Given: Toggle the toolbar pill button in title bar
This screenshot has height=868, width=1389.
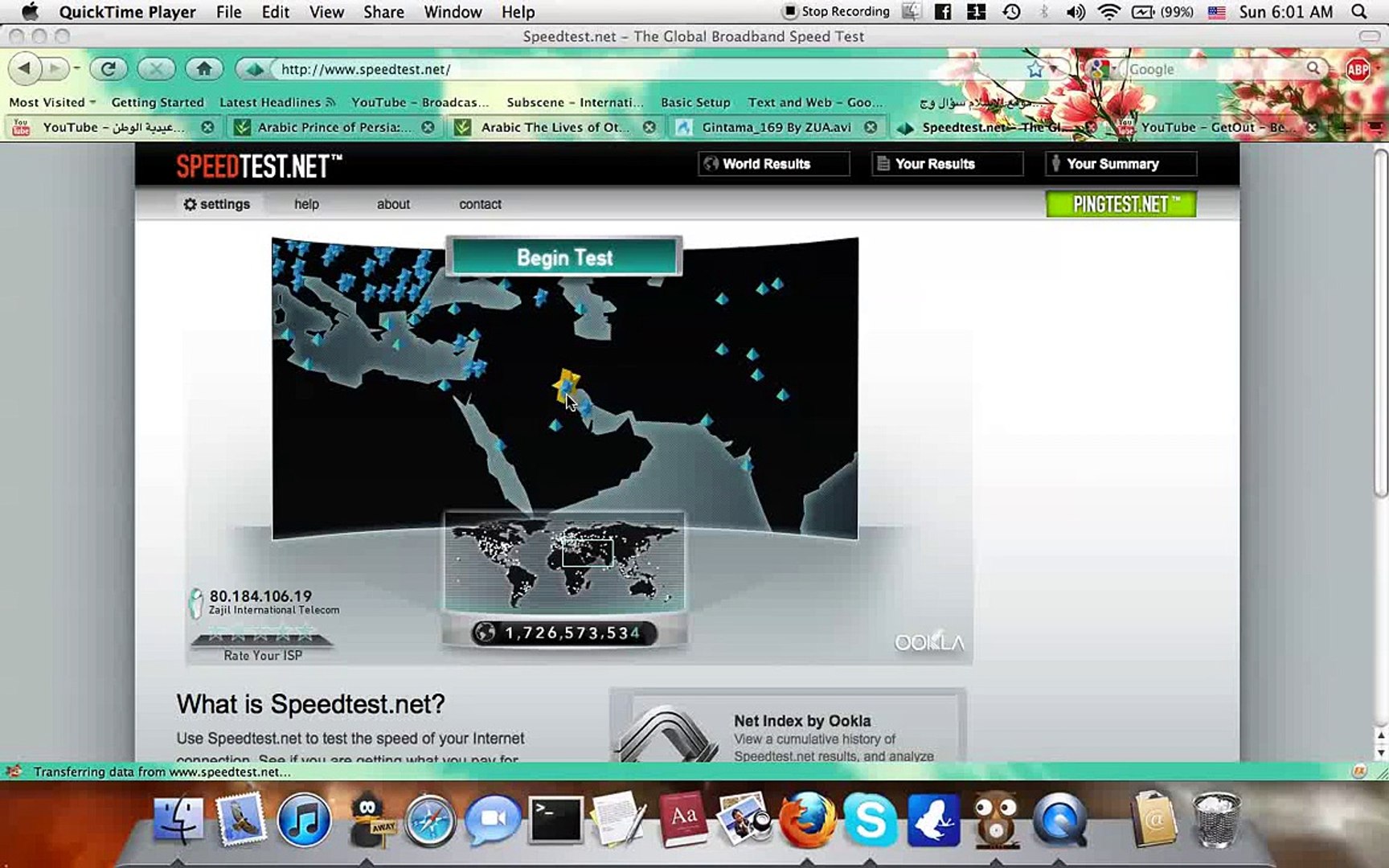Looking at the screenshot, I should pos(1369,36).
